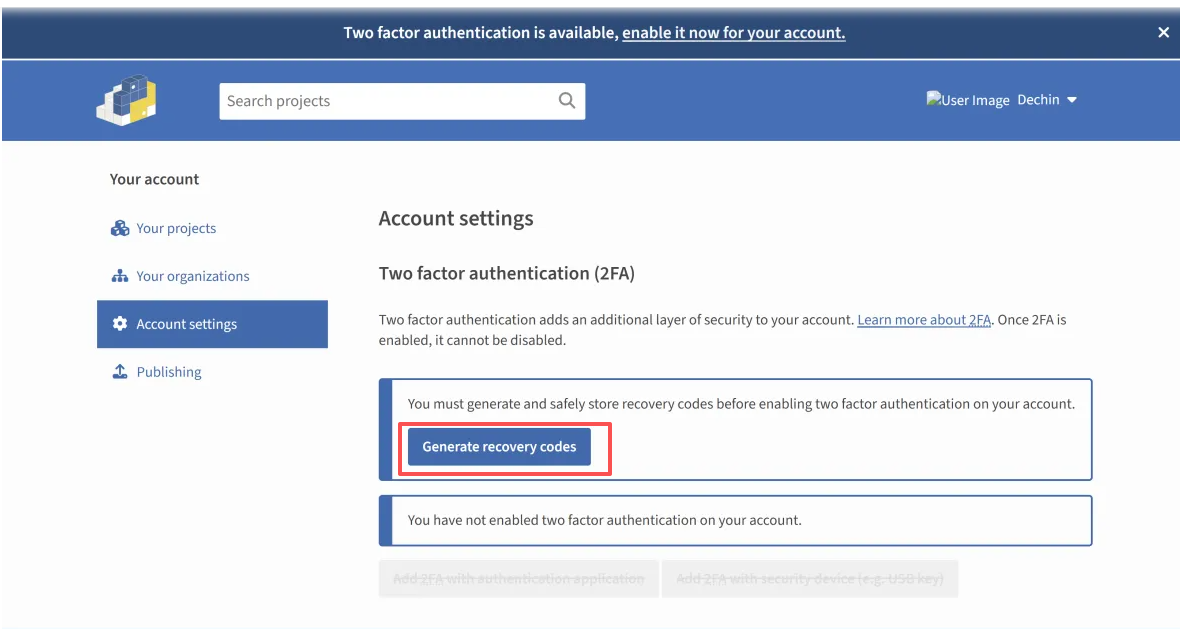
Task: Click the Your organizations sitemap icon
Action: tap(120, 276)
